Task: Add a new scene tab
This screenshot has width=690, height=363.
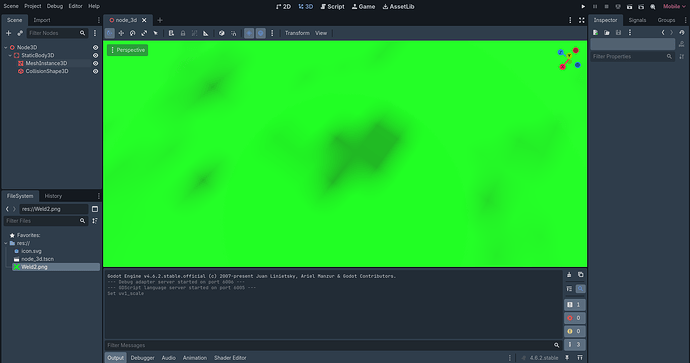Action: [160, 20]
